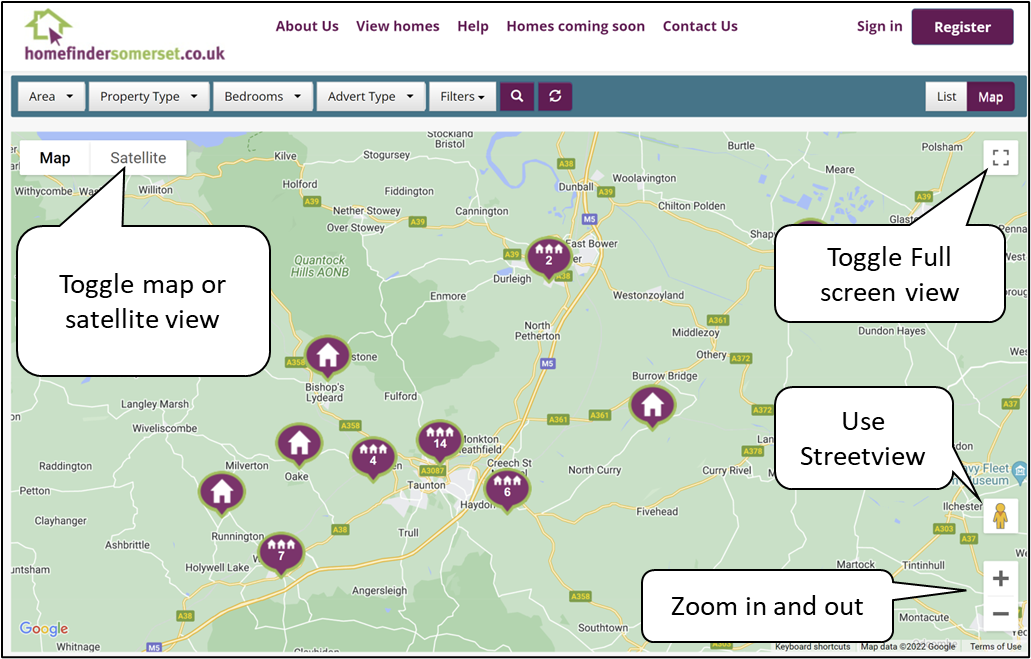
Task: Open the Advert Type dropdown
Action: [371, 96]
